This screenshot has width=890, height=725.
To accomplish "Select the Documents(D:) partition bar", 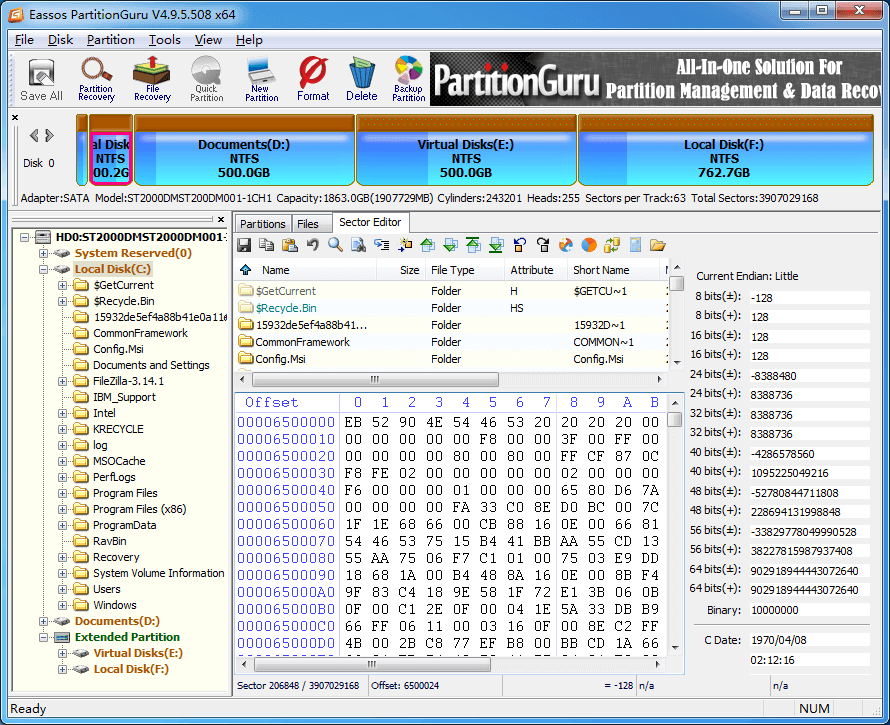I will tap(244, 150).
